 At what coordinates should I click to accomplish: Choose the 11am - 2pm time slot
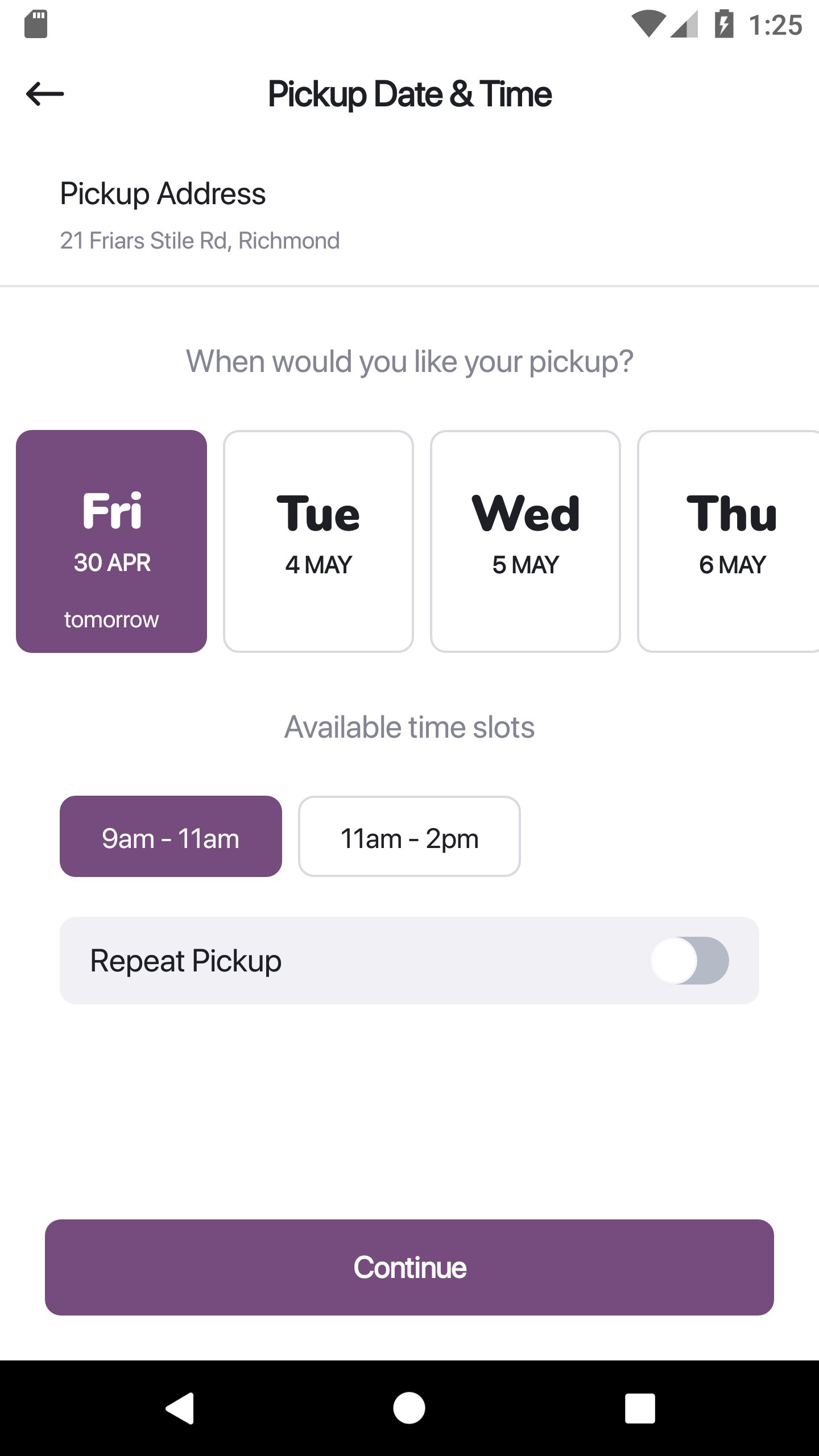tap(409, 837)
